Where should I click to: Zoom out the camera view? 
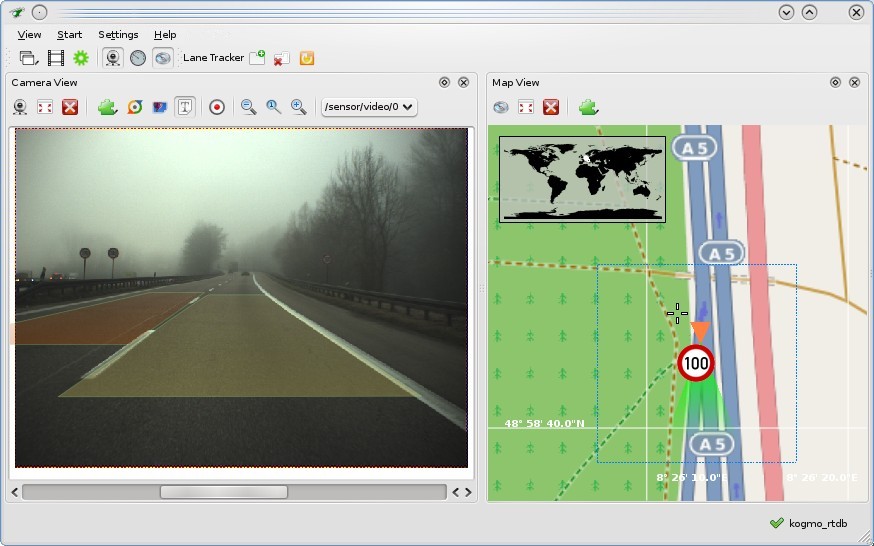point(248,107)
